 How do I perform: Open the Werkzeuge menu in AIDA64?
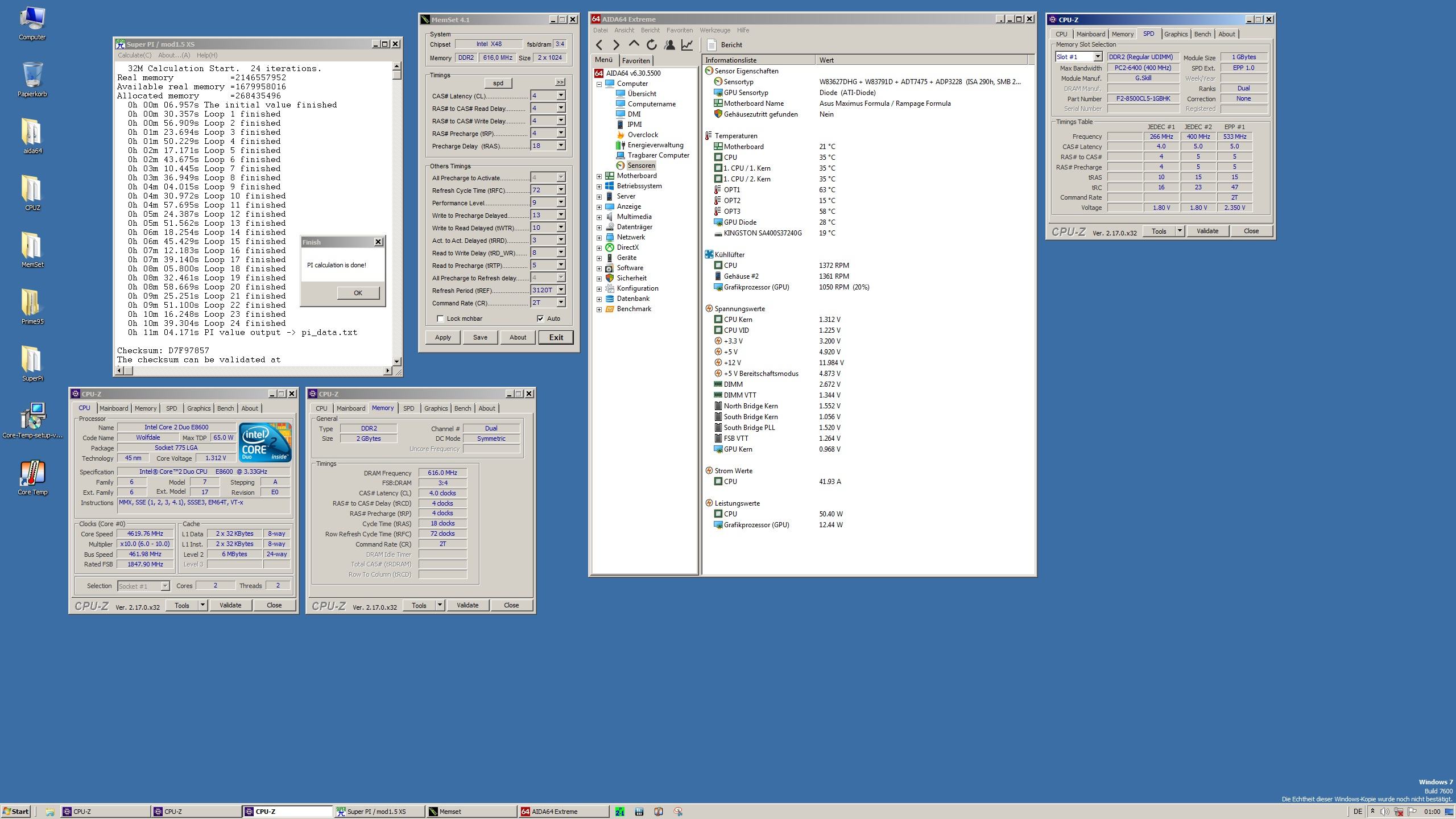tap(714, 30)
